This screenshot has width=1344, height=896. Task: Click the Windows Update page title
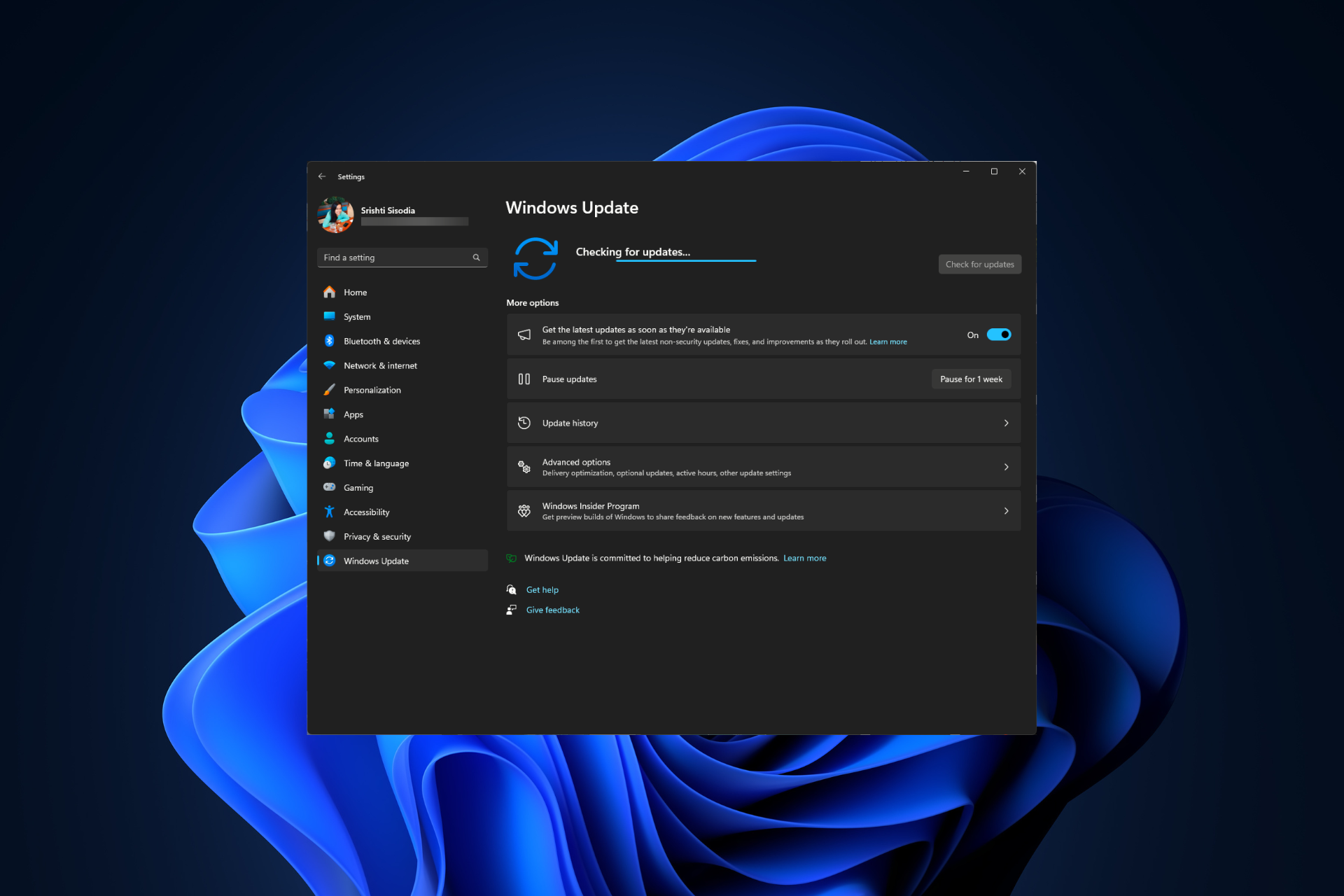[x=572, y=207]
